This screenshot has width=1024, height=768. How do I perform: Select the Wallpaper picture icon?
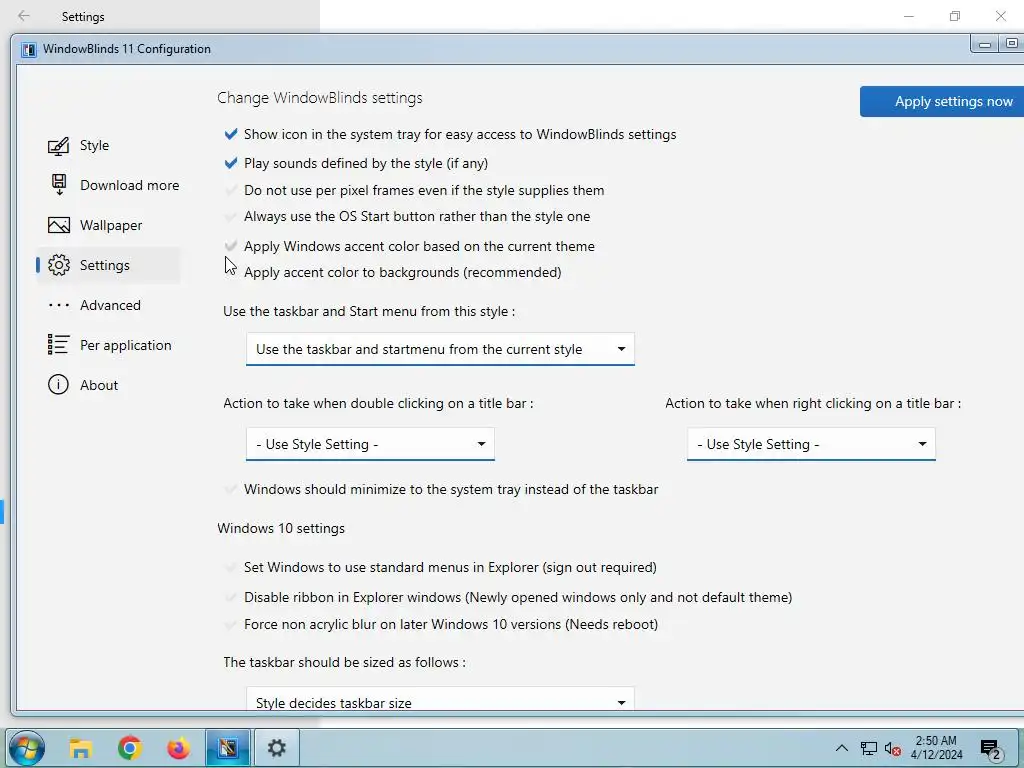tap(59, 225)
